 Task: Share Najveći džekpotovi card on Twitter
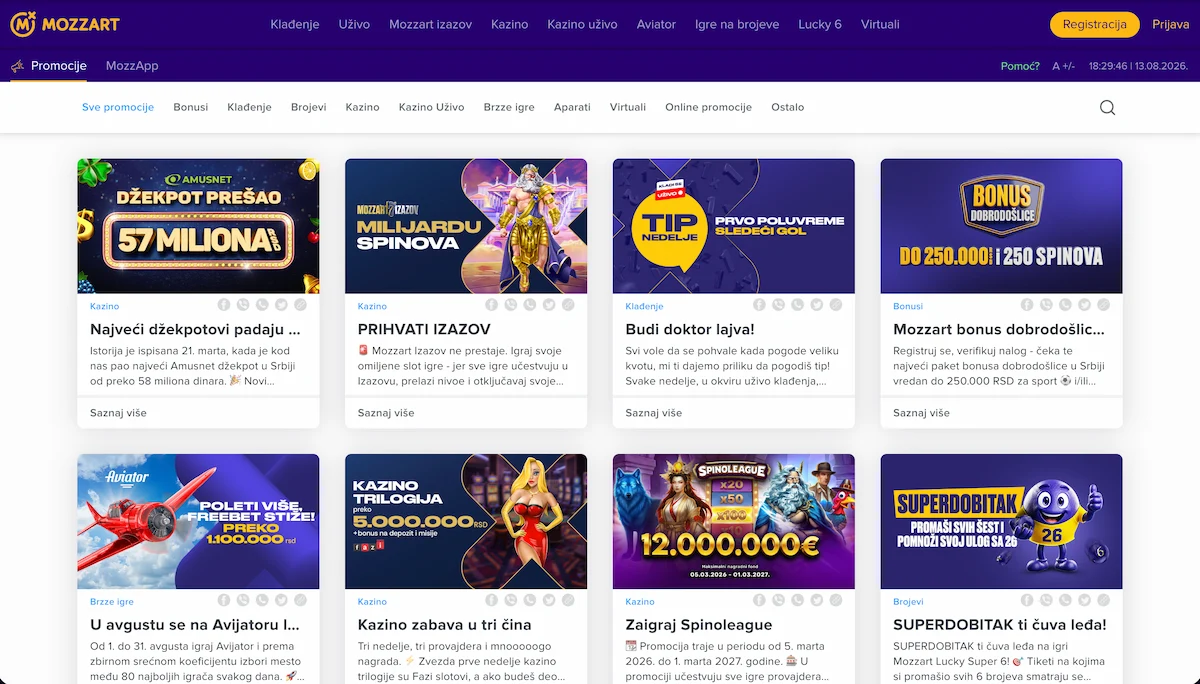[281, 305]
